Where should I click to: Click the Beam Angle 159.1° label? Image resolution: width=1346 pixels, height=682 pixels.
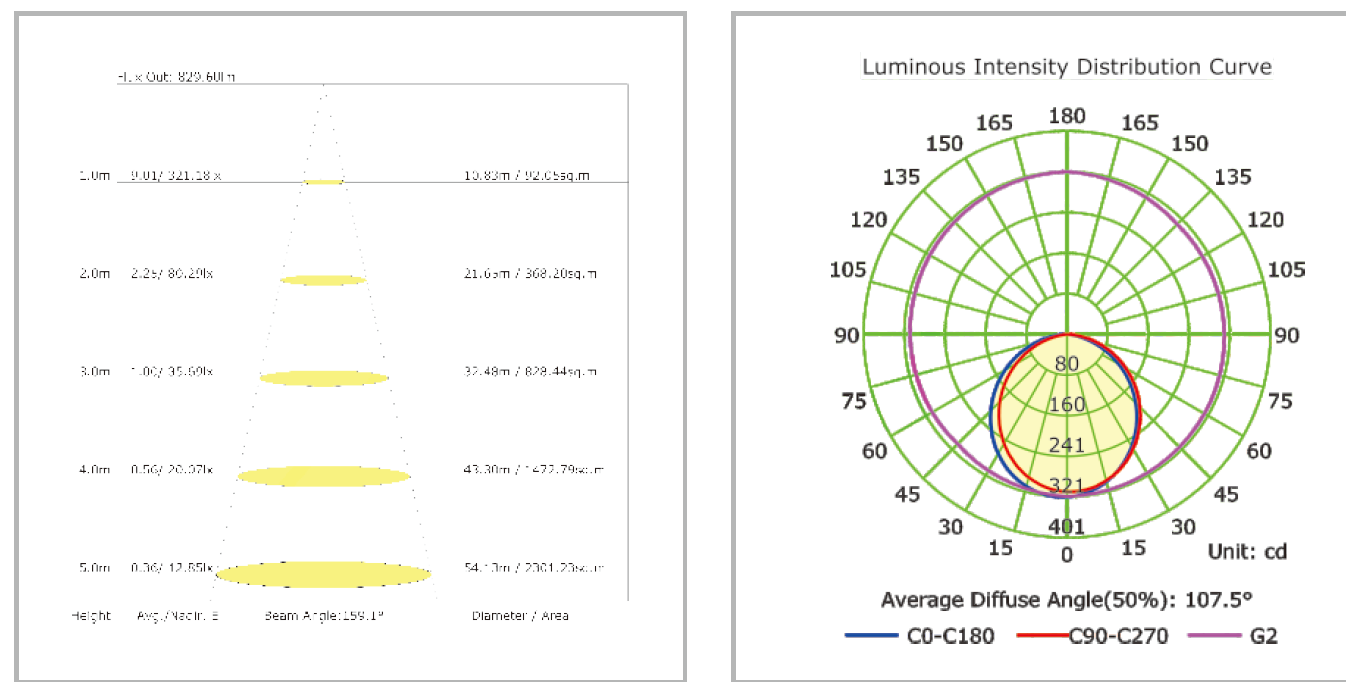coord(324,616)
